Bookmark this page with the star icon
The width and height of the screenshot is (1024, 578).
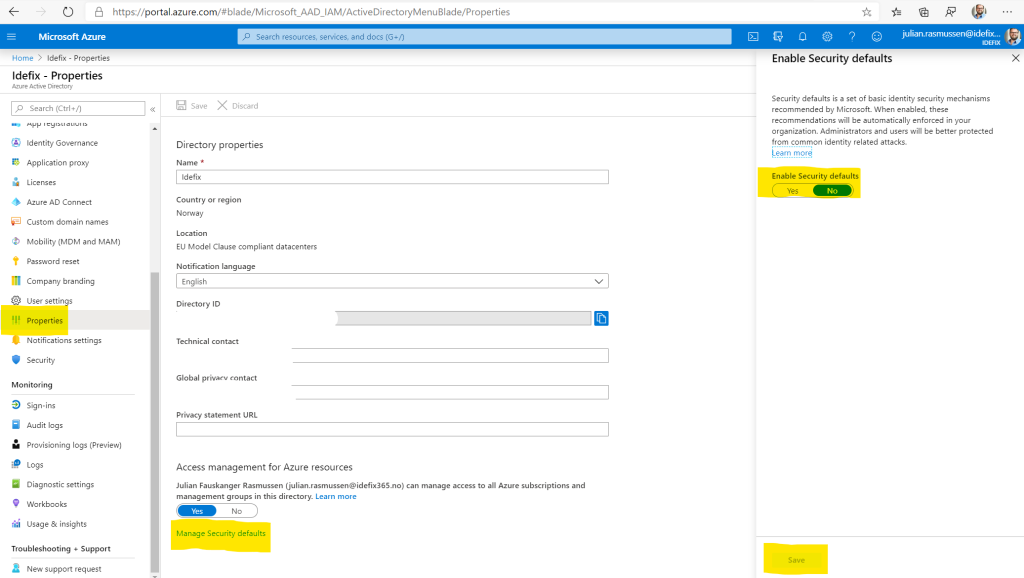click(x=867, y=12)
